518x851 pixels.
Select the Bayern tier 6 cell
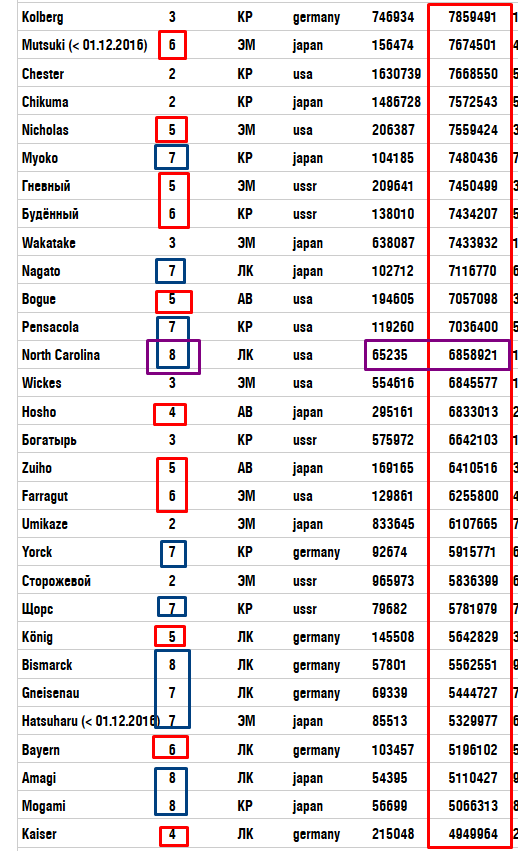[172, 750]
